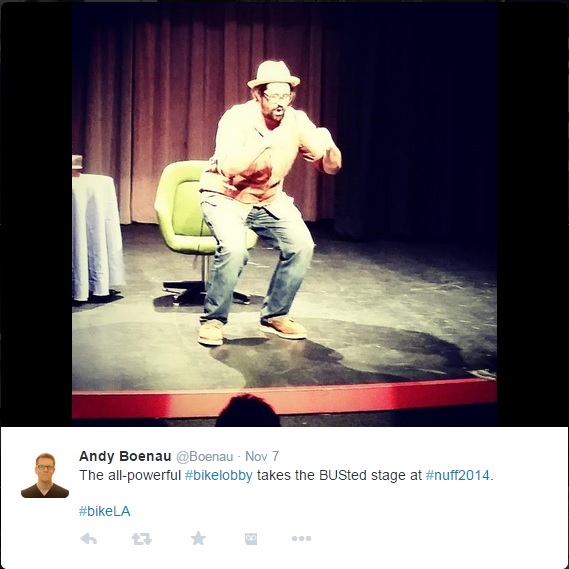Open the Nov 7 timestamp link
The width and height of the screenshot is (569, 569).
[x=262, y=456]
